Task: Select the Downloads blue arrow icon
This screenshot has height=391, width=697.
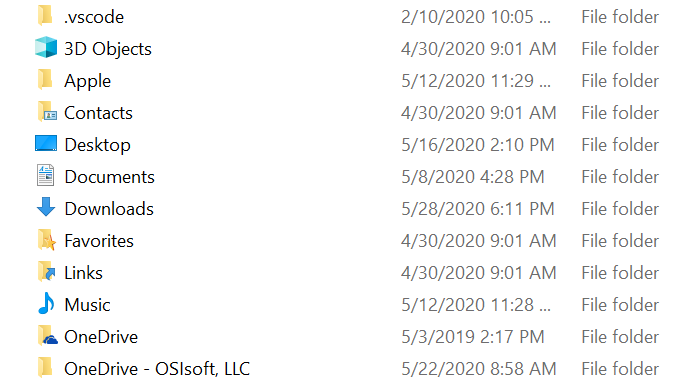Action: point(46,207)
